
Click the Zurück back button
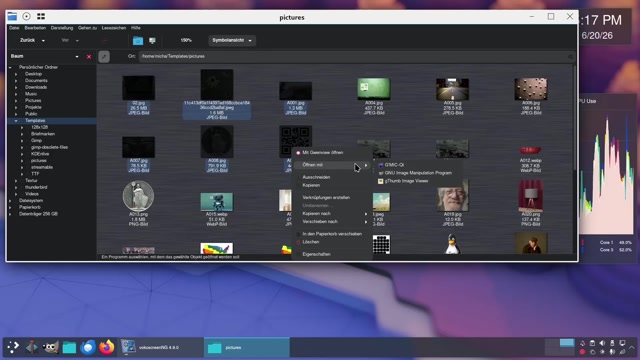(27, 40)
